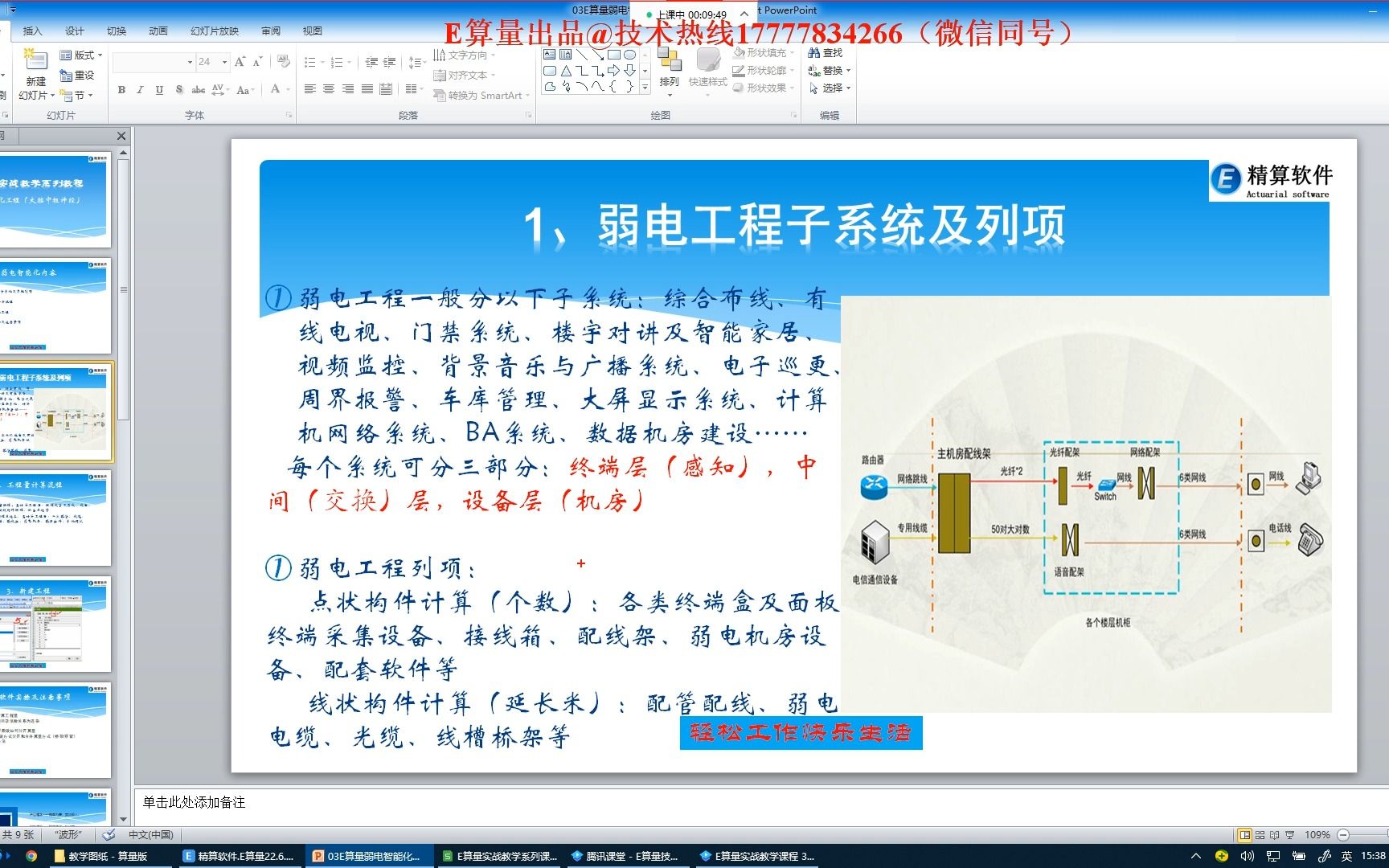The image size is (1389, 868).
Task: Click the Find (查找) binoculars button
Action: [x=826, y=53]
